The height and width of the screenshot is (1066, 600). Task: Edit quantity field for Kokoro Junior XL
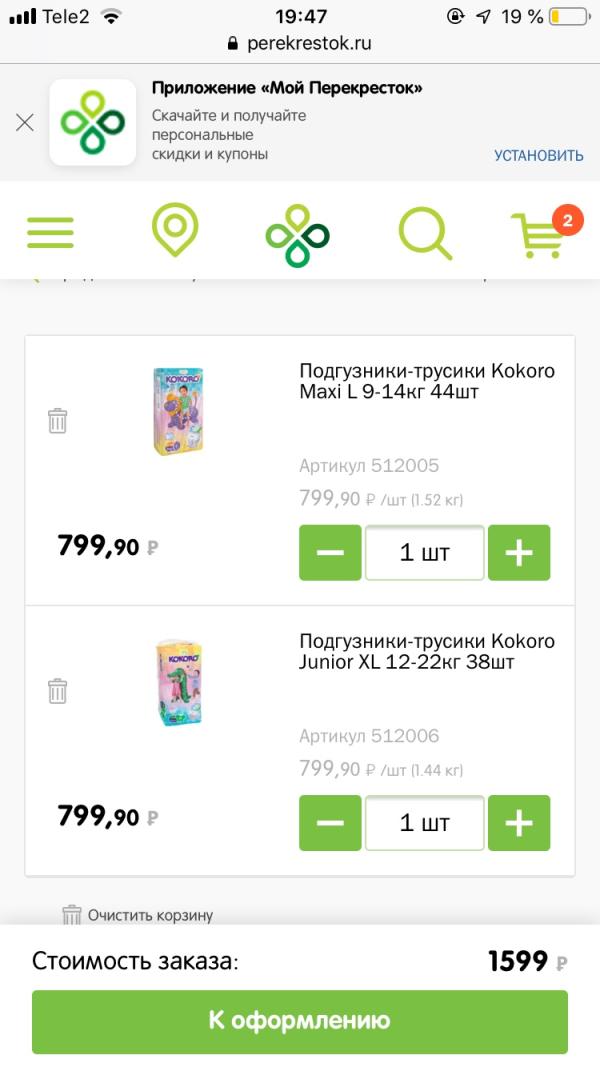coord(425,823)
